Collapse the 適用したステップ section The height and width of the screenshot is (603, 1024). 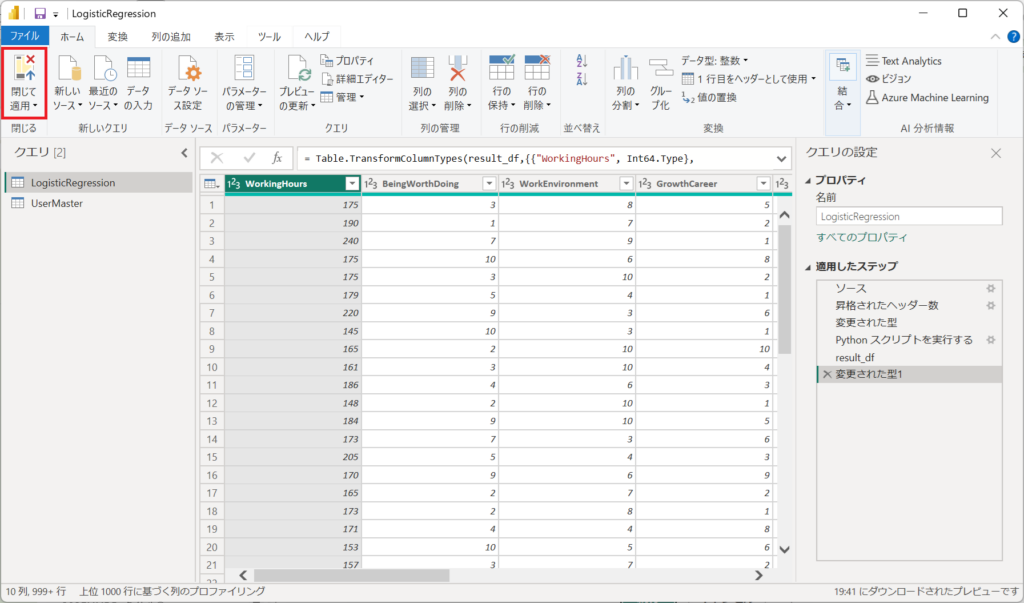pos(808,267)
